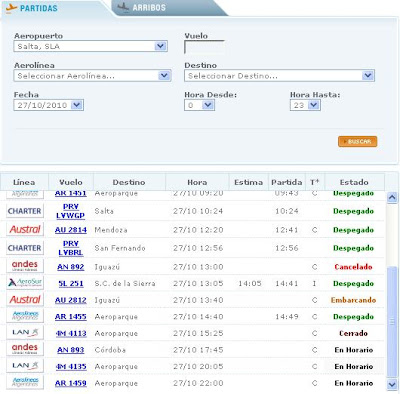Click the Charter logo for San Fernando flight
Screen dimensions: 400x394
point(25,248)
